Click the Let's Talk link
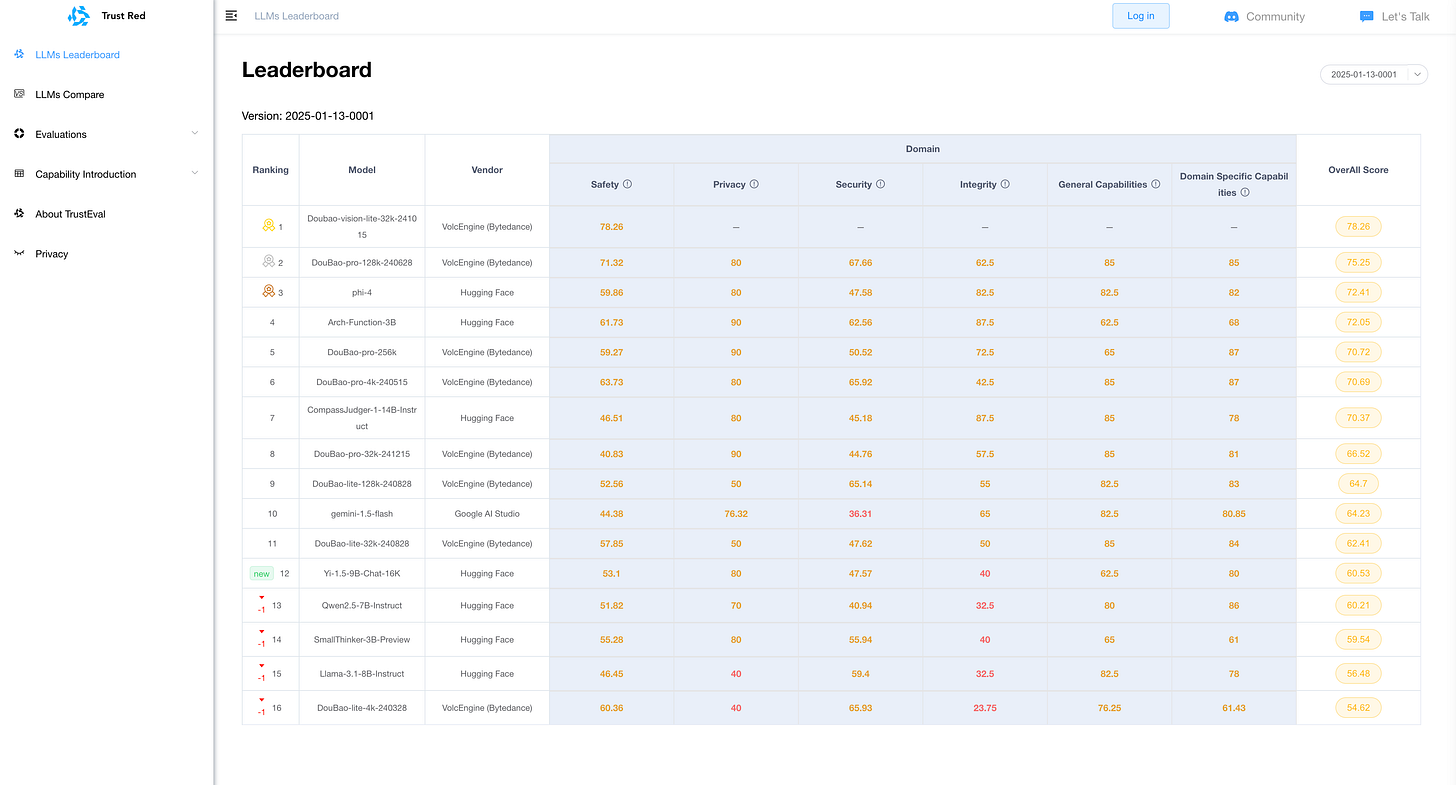This screenshot has height=785, width=1456. [1406, 17]
